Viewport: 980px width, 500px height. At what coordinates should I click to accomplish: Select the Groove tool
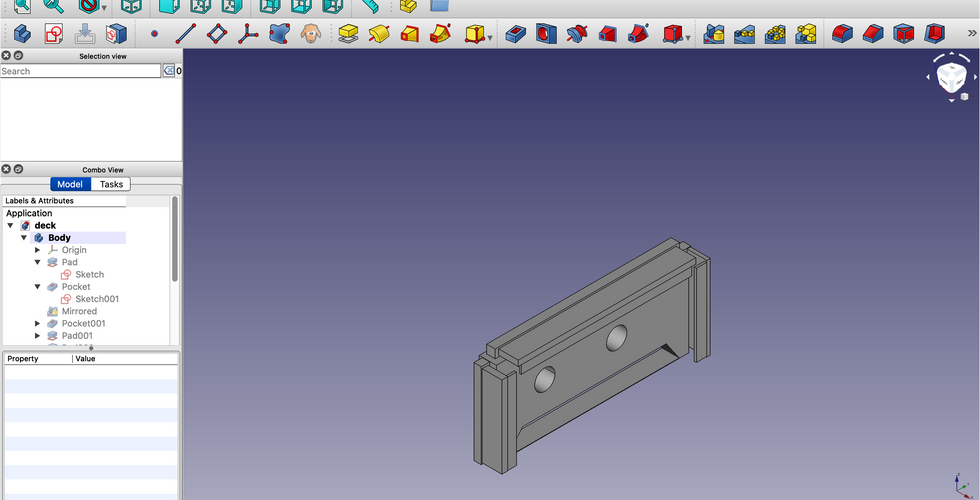(x=577, y=33)
